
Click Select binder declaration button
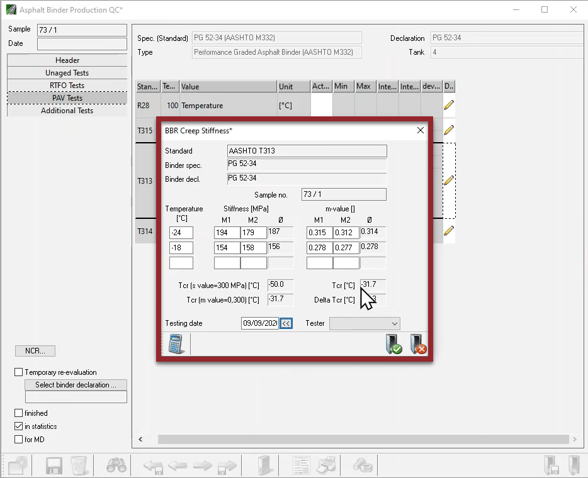click(x=76, y=385)
